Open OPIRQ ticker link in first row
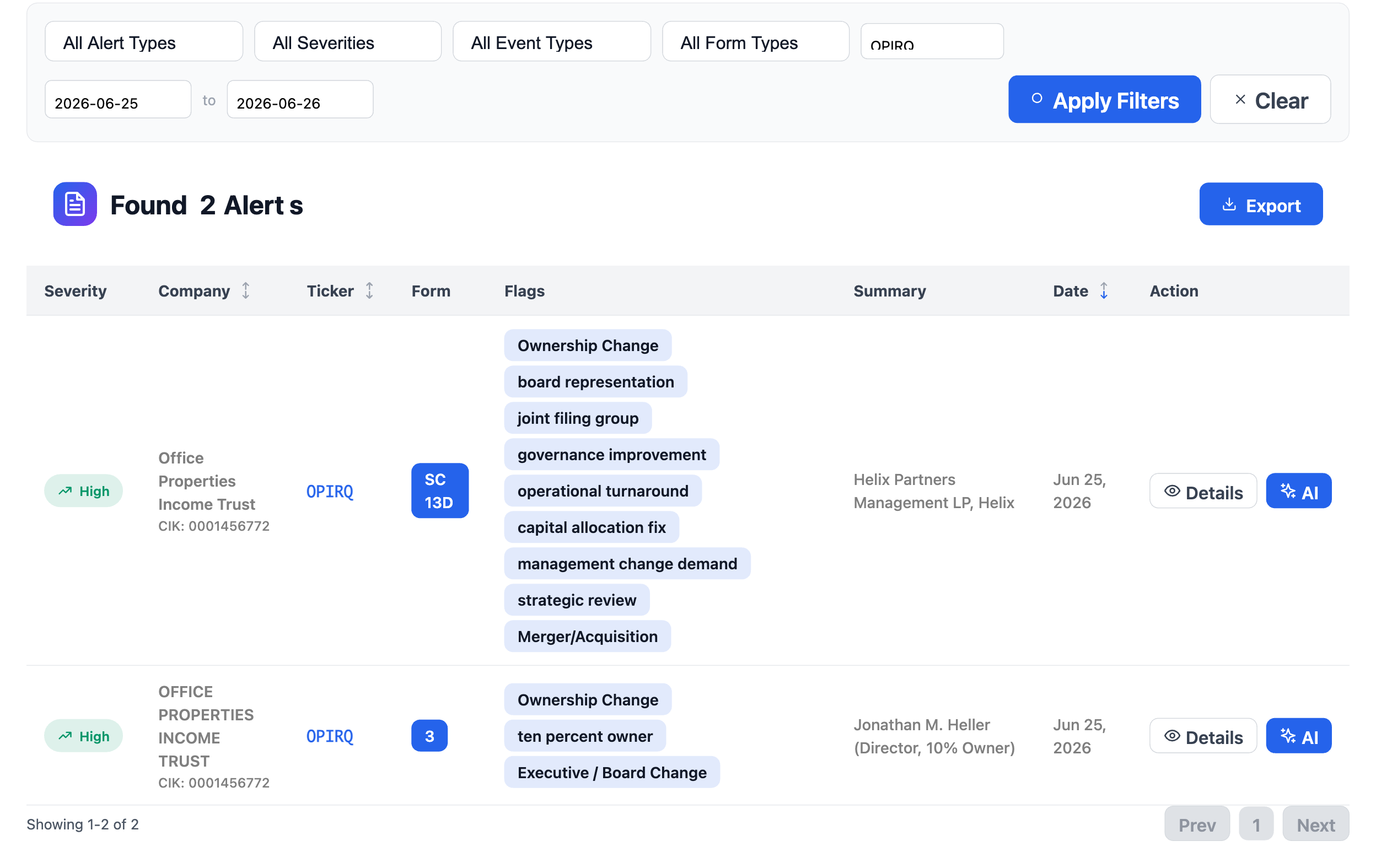1376x868 pixels. 330,492
